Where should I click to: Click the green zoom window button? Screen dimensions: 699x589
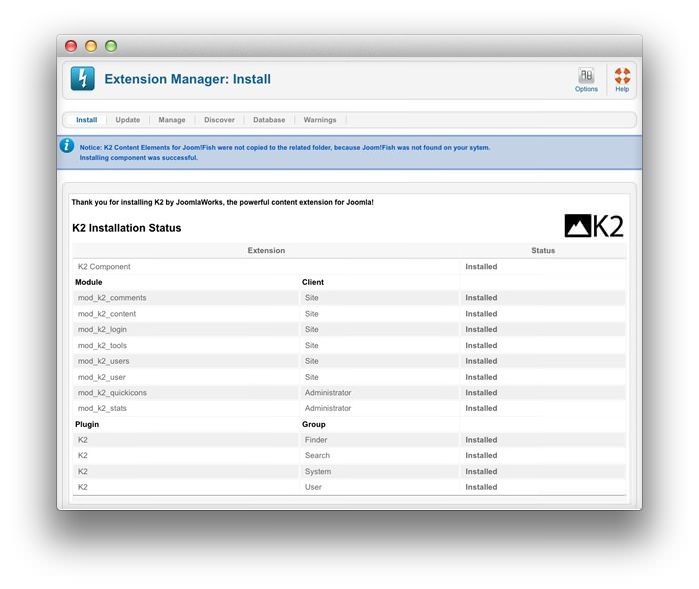(x=111, y=46)
